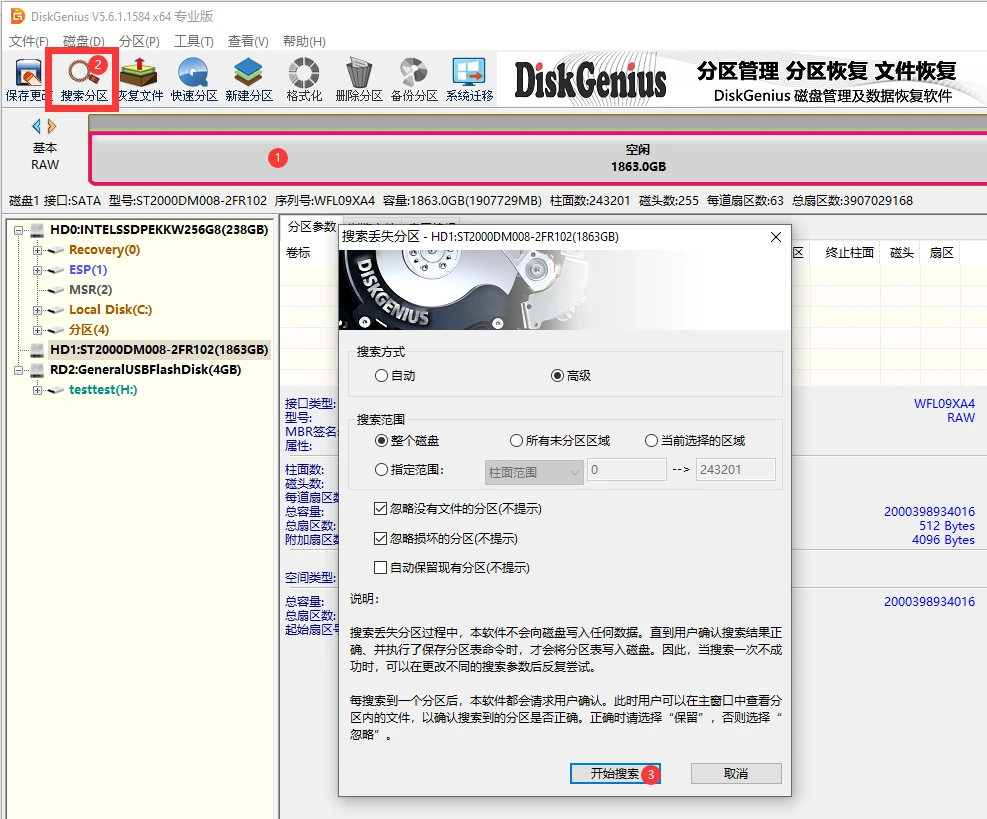Click the ESP(1) partition icon
This screenshot has width=987, height=819.
[57, 270]
